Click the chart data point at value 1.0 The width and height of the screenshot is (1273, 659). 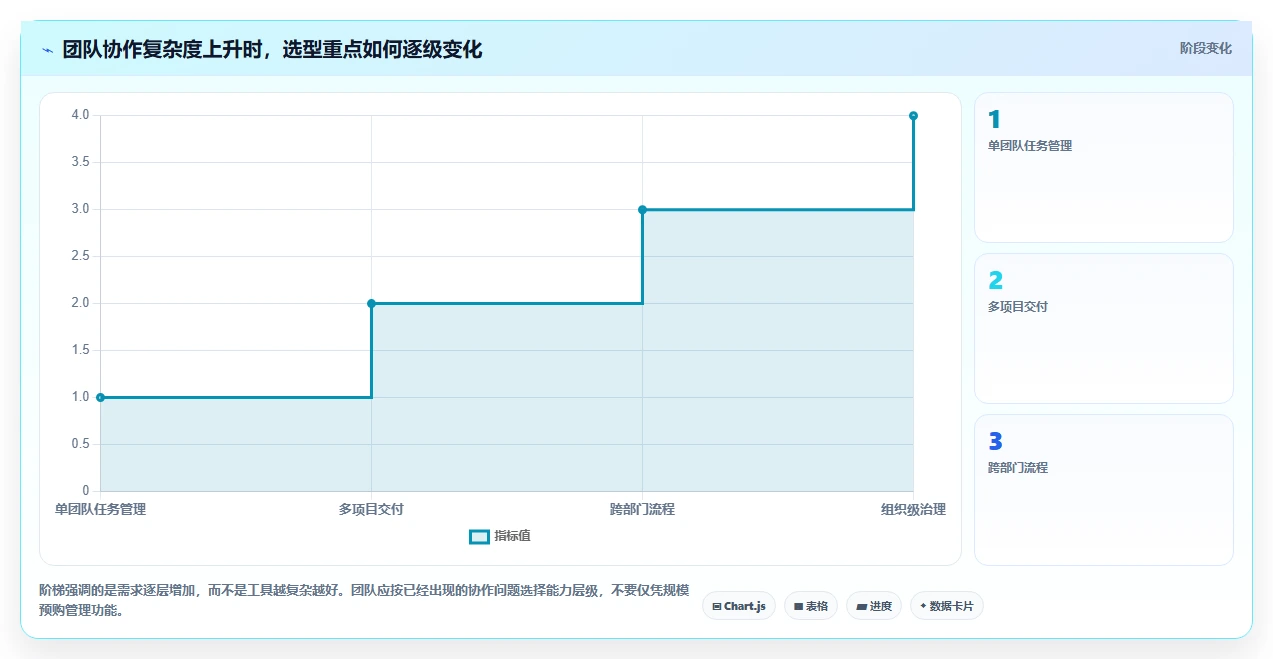(x=100, y=397)
